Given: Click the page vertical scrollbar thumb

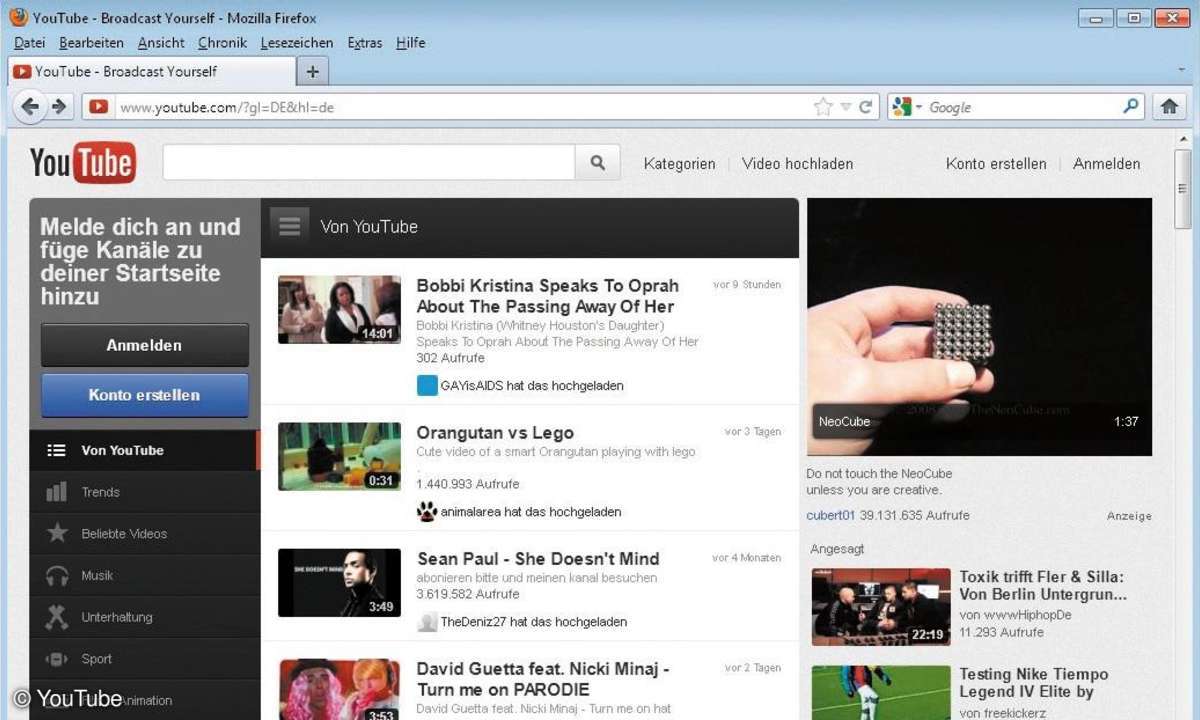Looking at the screenshot, I should tap(1183, 190).
